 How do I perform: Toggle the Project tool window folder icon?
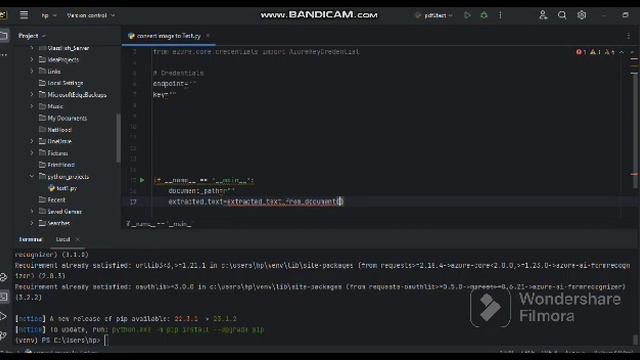click(4, 36)
